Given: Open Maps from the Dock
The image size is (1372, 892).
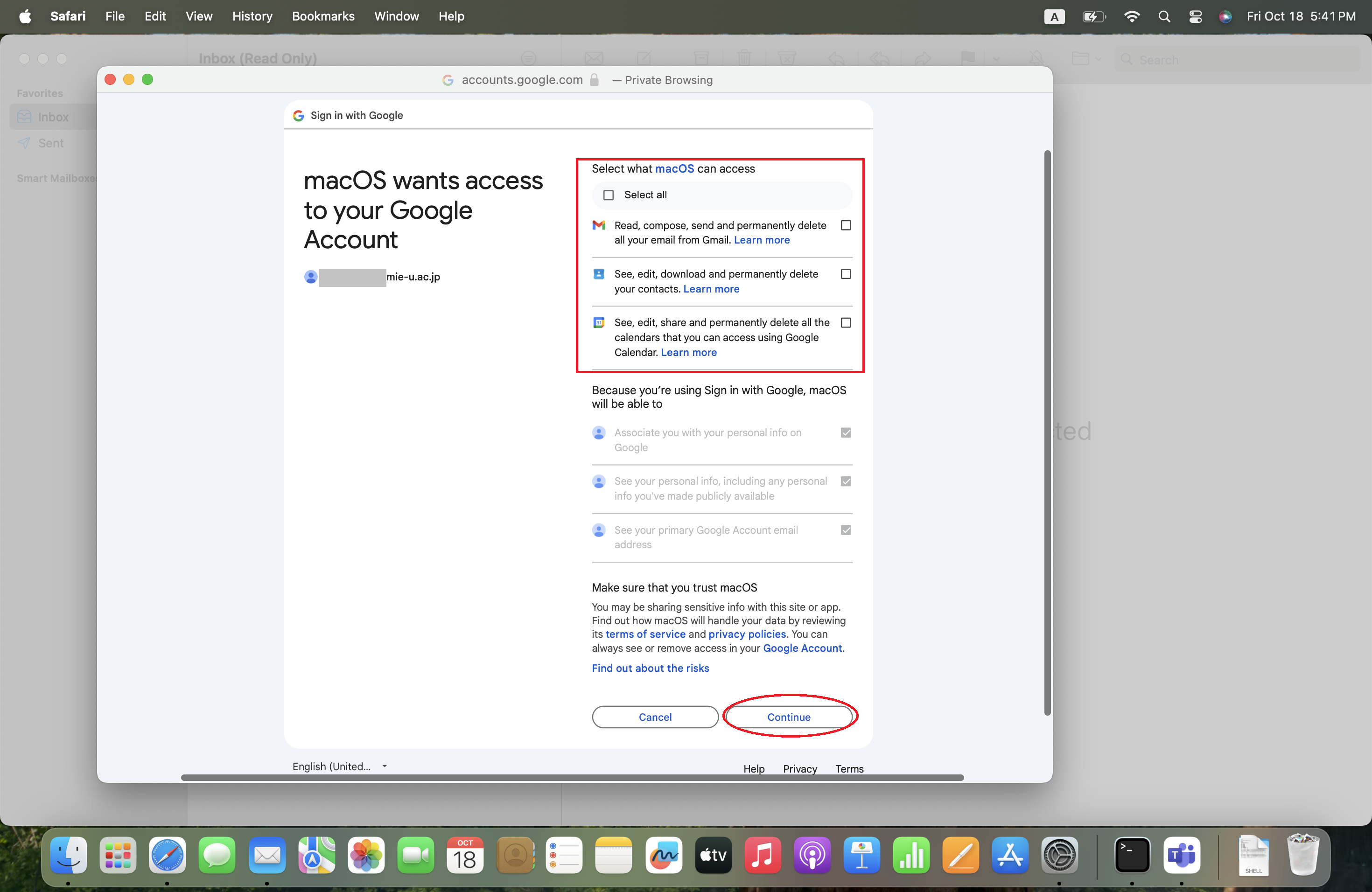Looking at the screenshot, I should (x=316, y=855).
